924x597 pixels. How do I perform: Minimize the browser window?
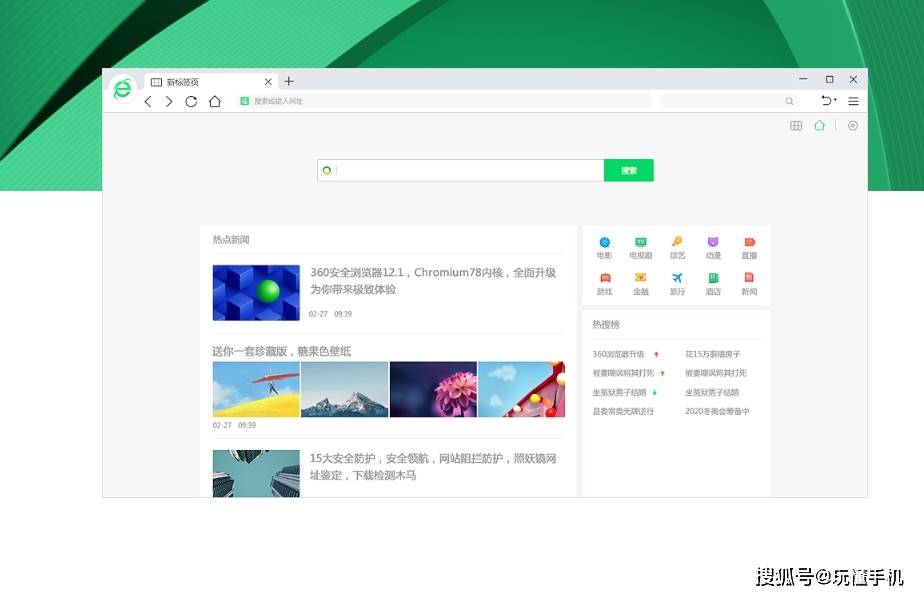pyautogui.click(x=803, y=79)
